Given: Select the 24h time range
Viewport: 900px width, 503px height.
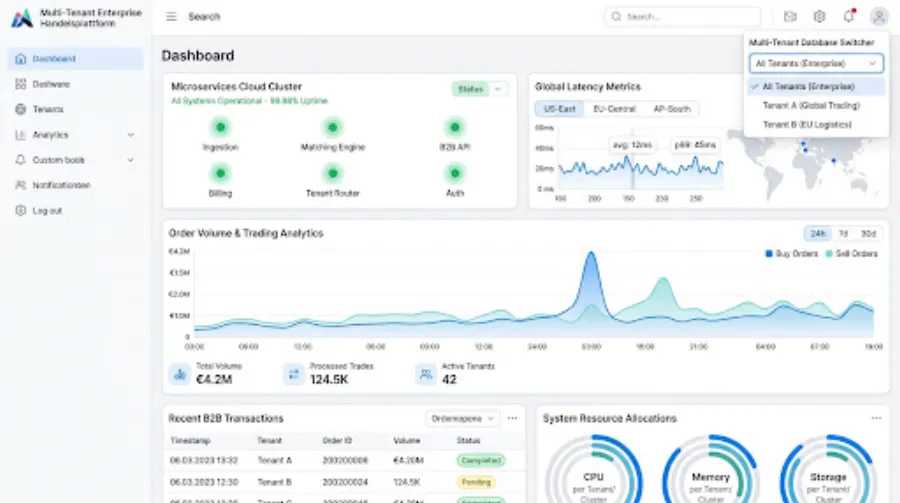Looking at the screenshot, I should tap(817, 234).
